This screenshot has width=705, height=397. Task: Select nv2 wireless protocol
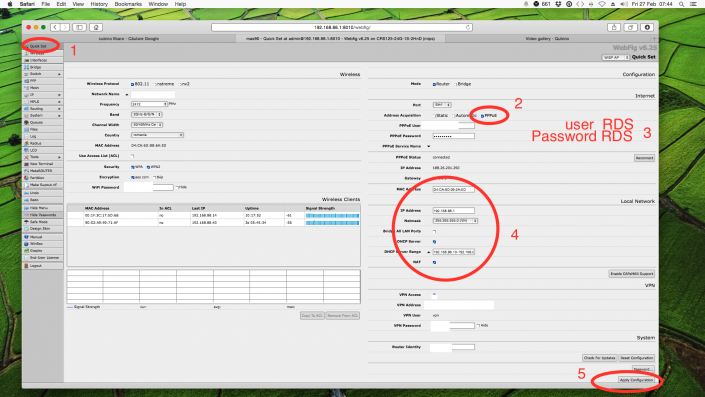point(179,84)
